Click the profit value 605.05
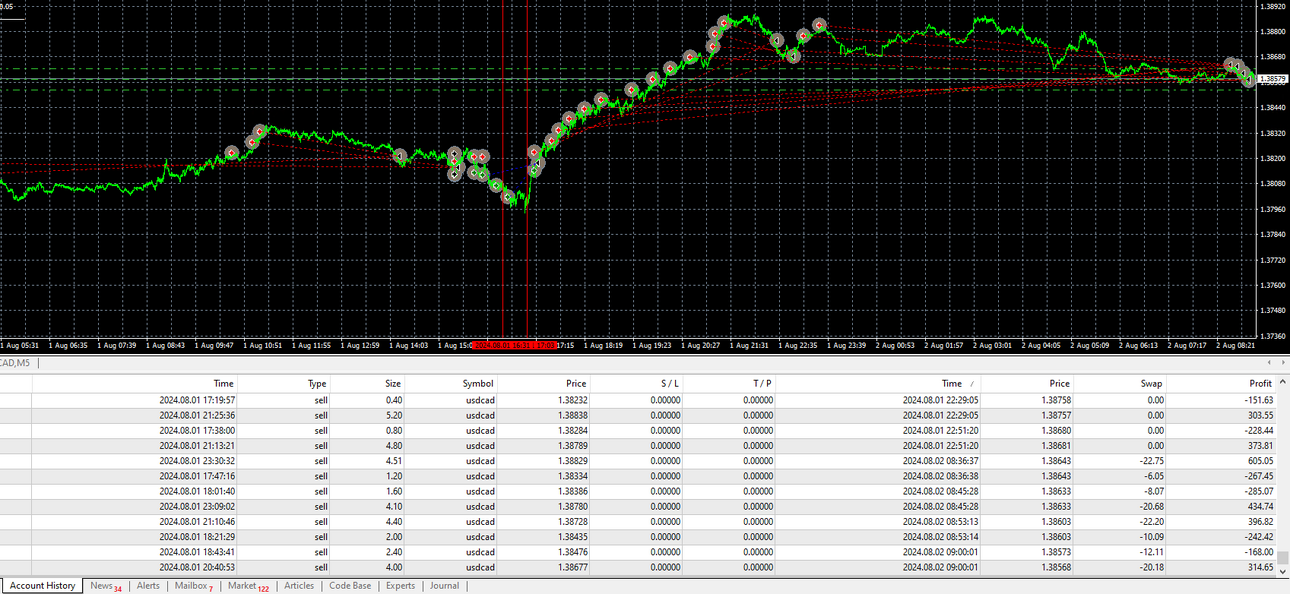The height and width of the screenshot is (594, 1290). click(x=1259, y=461)
